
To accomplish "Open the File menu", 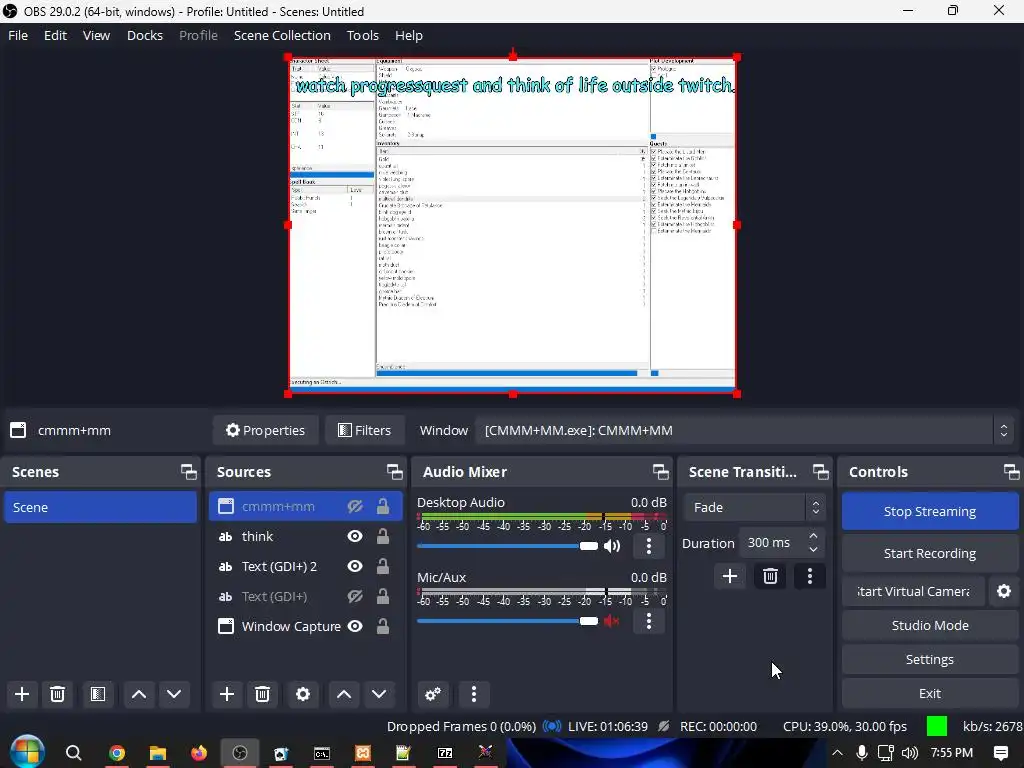I will (x=18, y=35).
